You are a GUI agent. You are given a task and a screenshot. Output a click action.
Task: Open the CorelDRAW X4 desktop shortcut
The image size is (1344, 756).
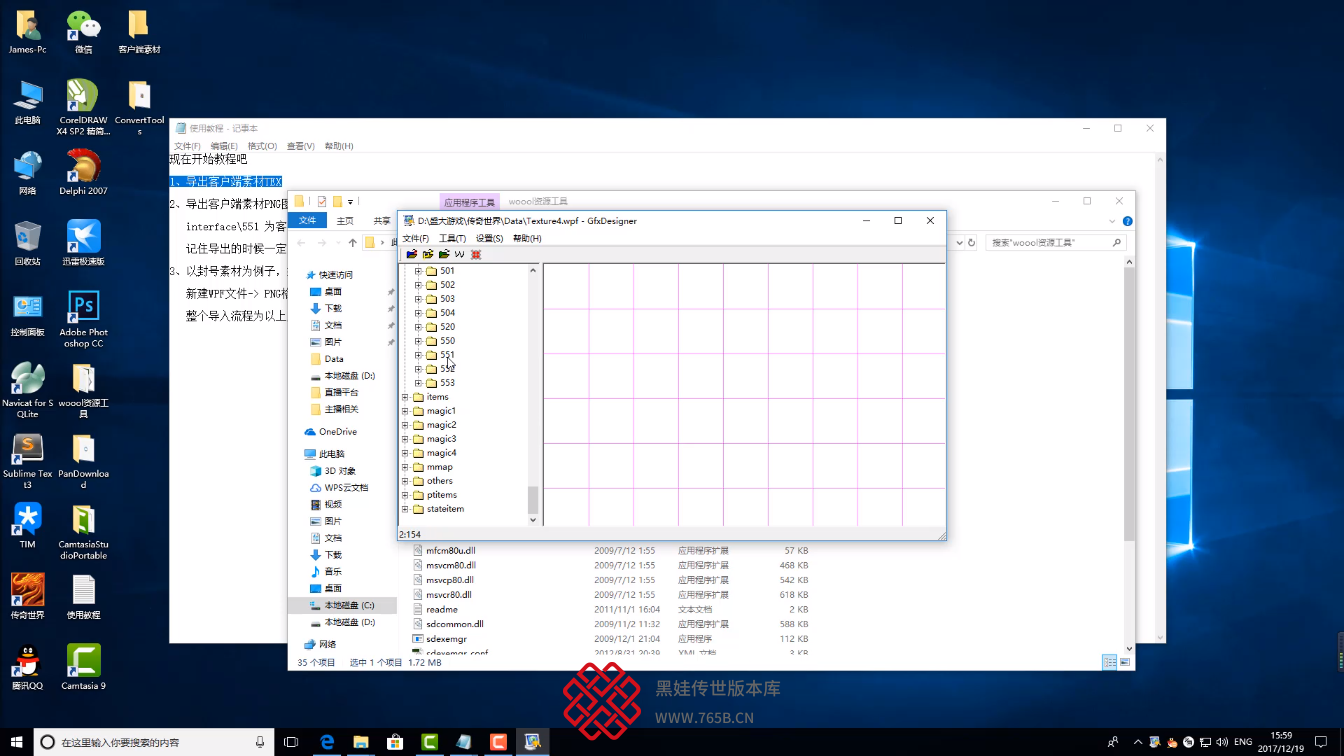(83, 107)
